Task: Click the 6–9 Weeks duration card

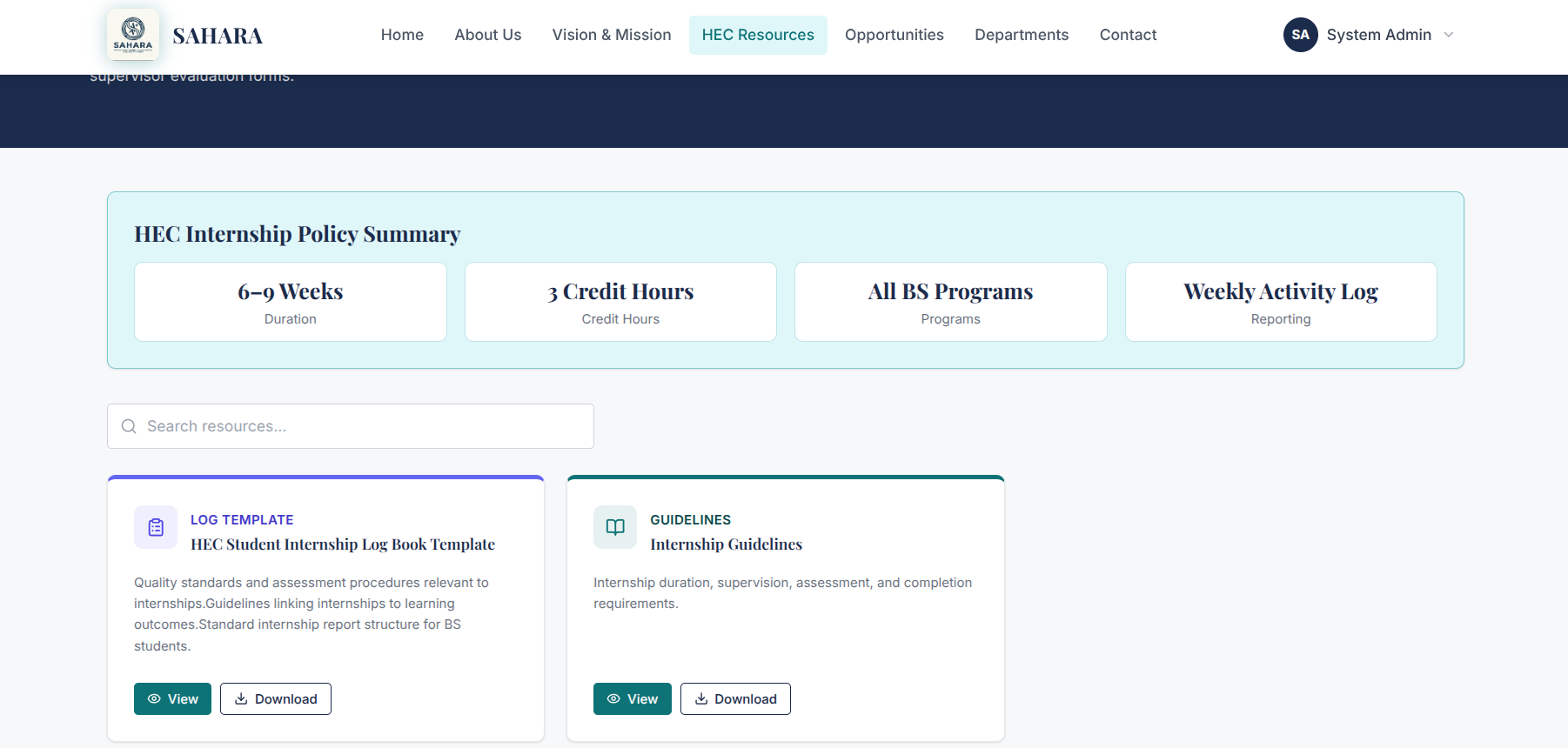Action: [291, 302]
